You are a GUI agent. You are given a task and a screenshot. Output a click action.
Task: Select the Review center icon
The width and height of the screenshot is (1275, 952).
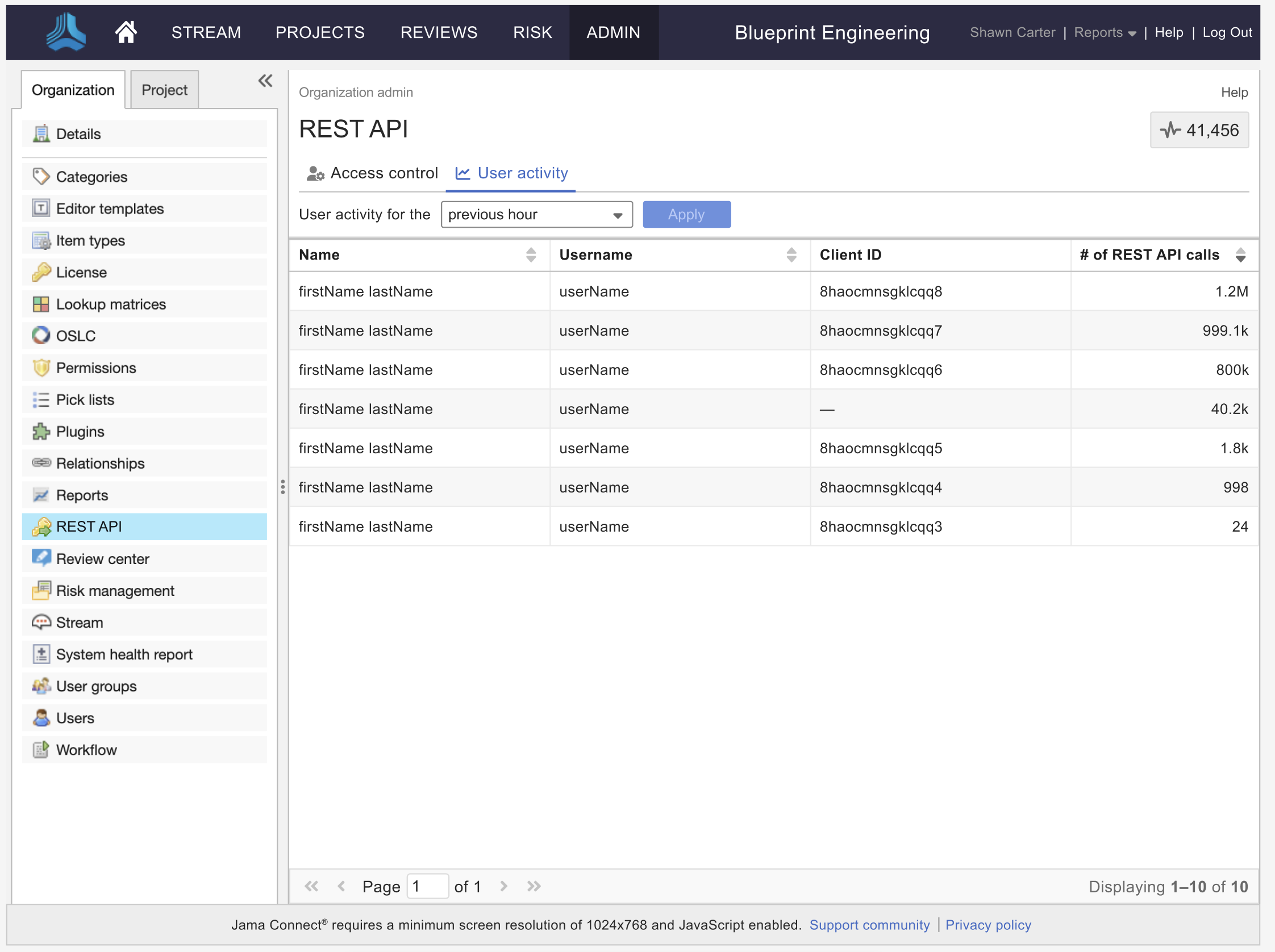point(41,558)
